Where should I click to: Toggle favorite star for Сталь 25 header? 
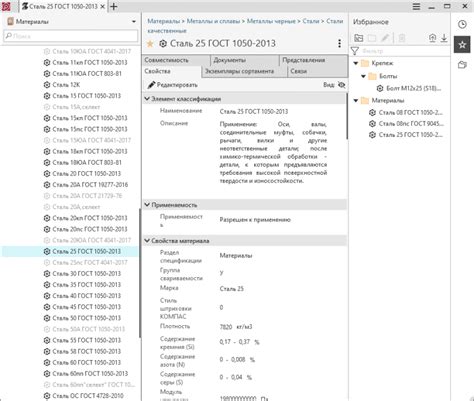click(x=150, y=44)
